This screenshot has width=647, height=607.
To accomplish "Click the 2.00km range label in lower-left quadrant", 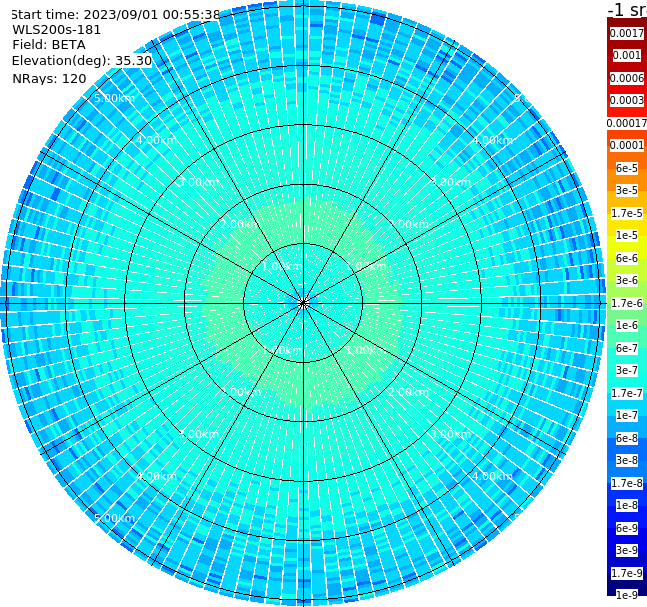I will pyautogui.click(x=241, y=392).
